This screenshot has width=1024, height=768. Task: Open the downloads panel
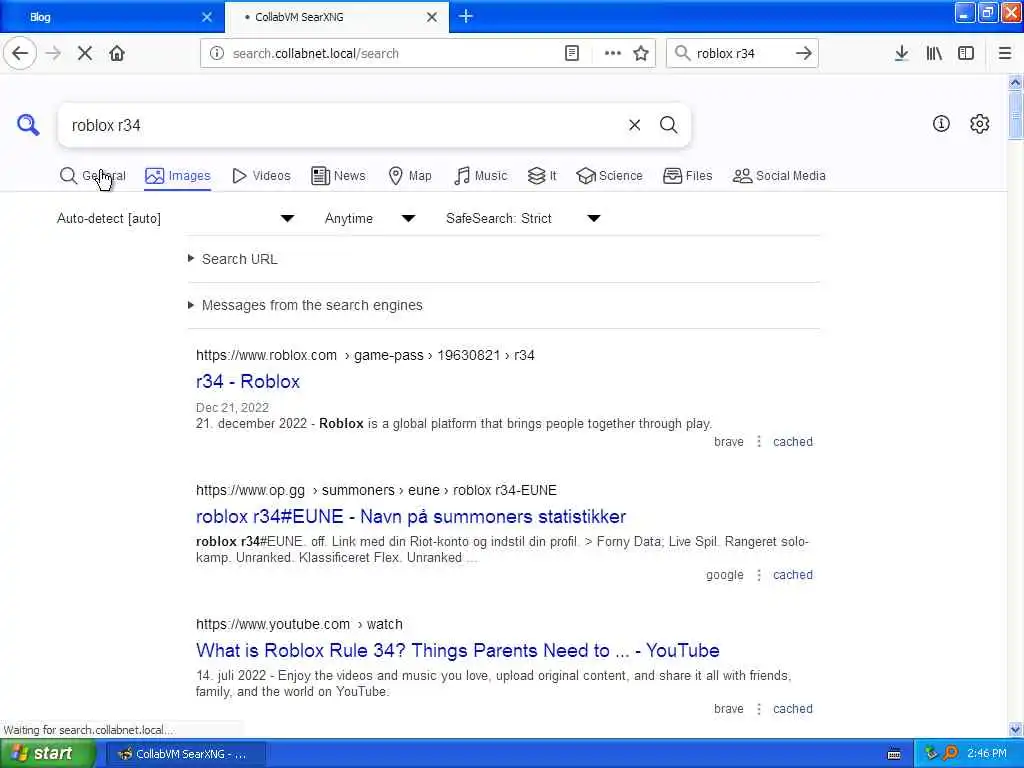pyautogui.click(x=901, y=54)
